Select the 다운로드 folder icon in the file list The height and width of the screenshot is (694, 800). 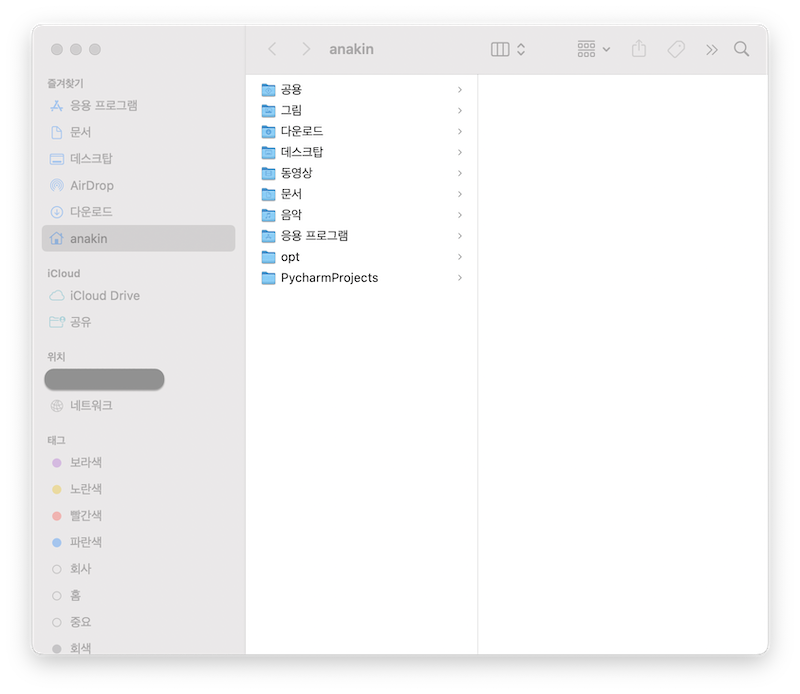point(268,132)
